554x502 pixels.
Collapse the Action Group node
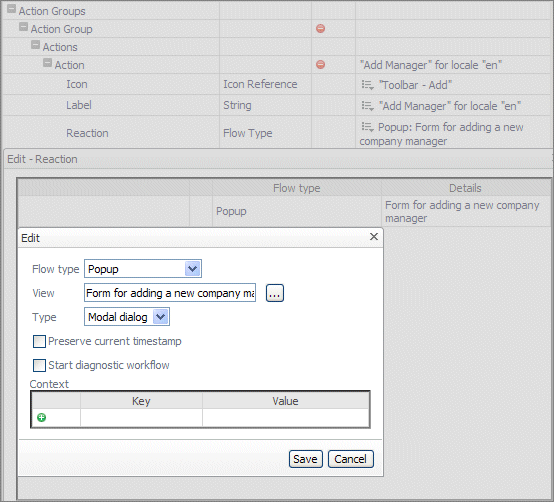(23, 27)
